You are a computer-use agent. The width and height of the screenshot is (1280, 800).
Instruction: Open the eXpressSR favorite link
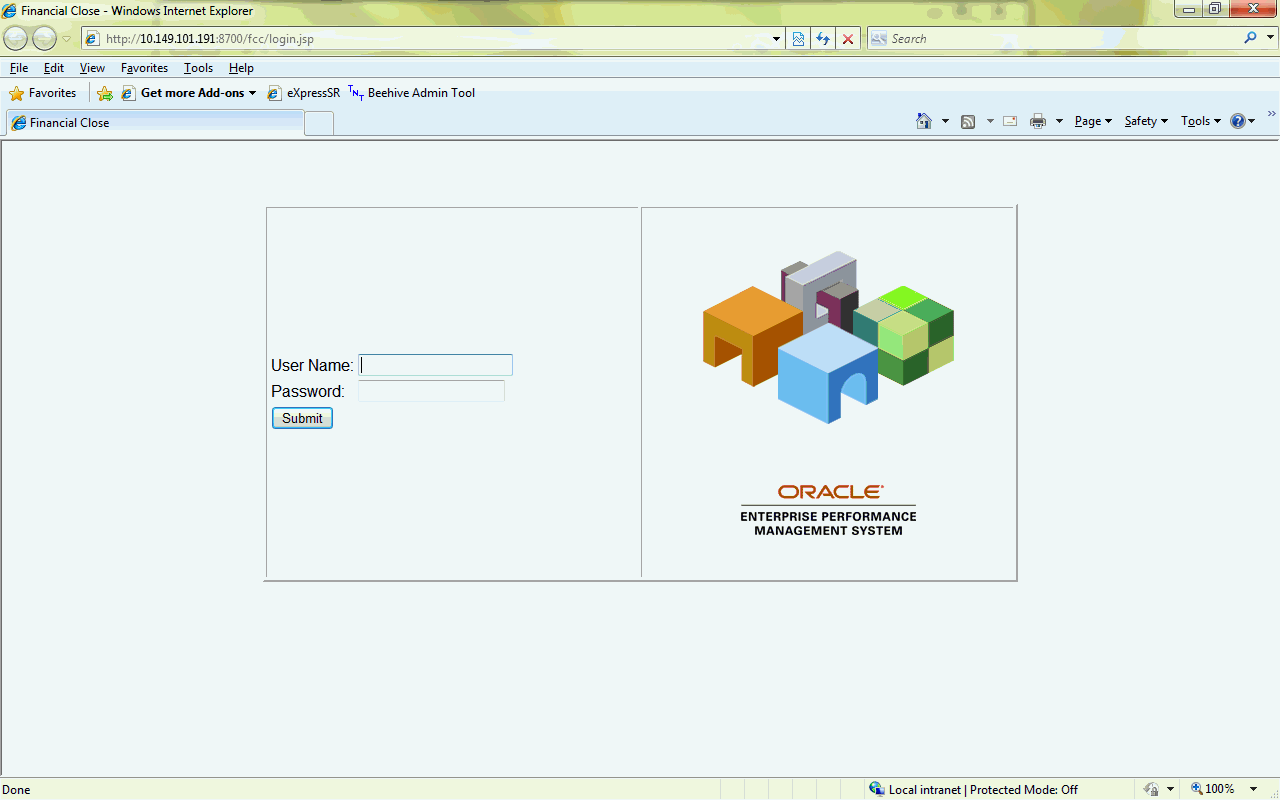(x=304, y=93)
